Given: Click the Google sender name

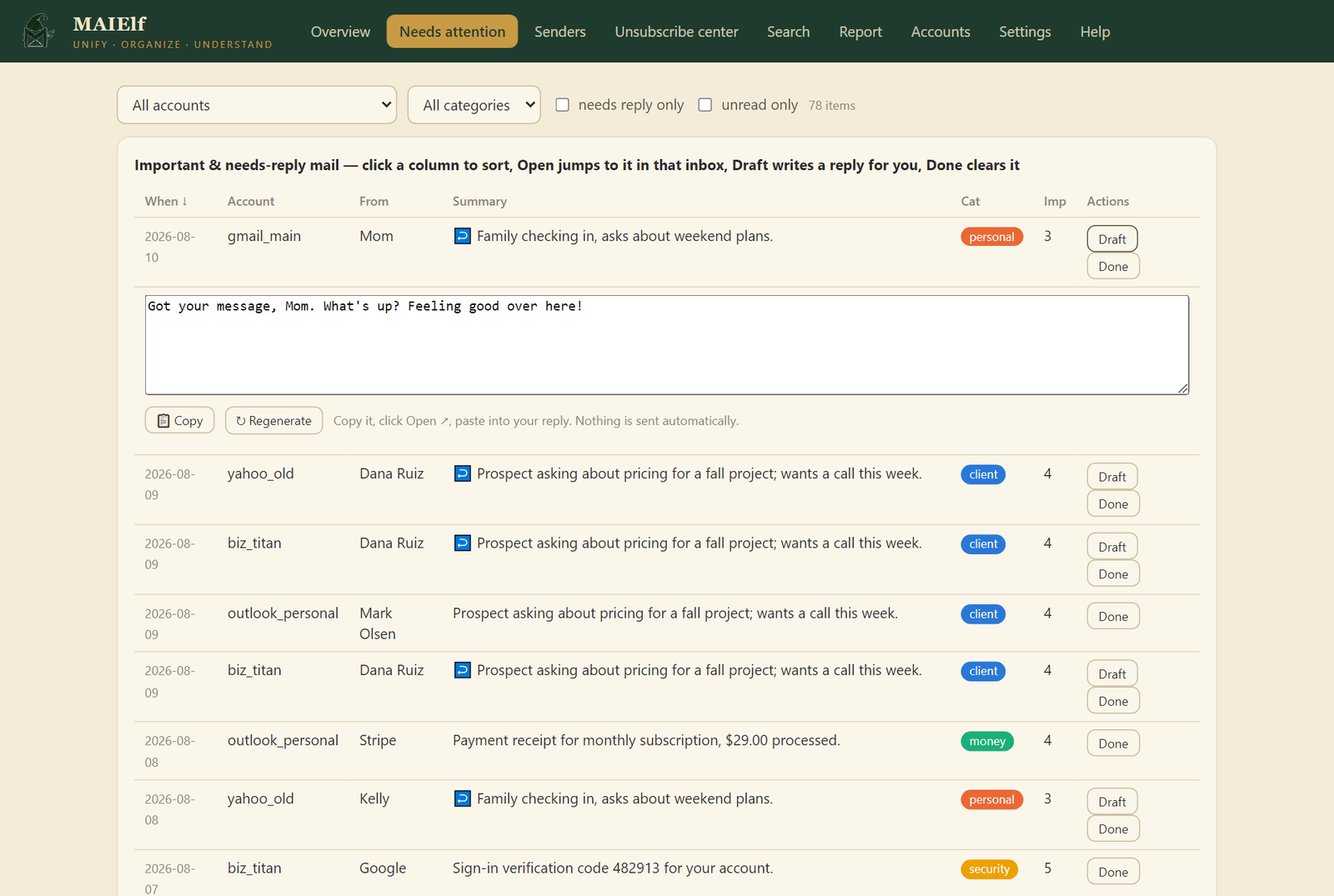Looking at the screenshot, I should [x=383, y=868].
